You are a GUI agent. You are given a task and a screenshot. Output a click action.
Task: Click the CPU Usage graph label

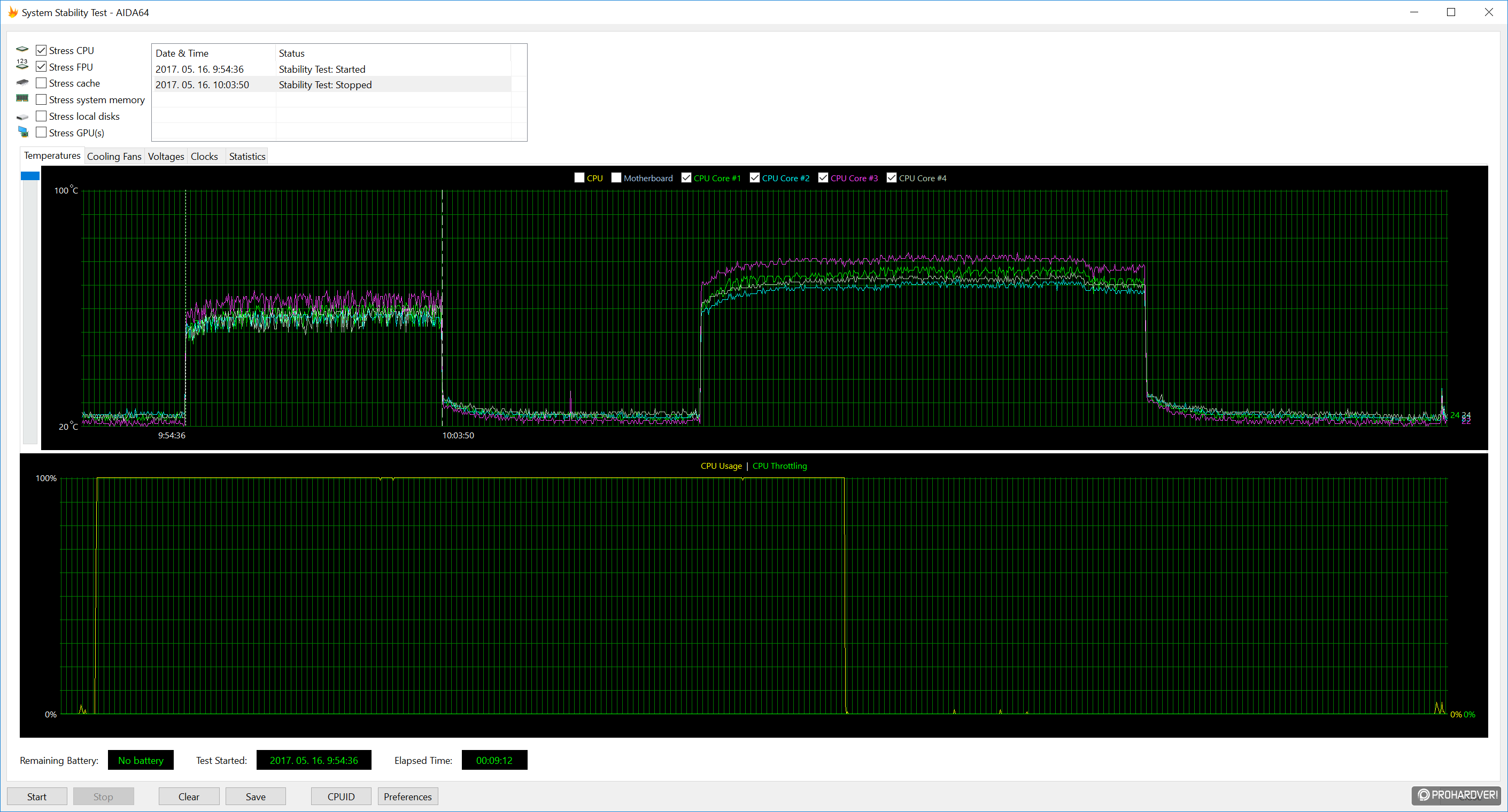pyautogui.click(x=721, y=466)
